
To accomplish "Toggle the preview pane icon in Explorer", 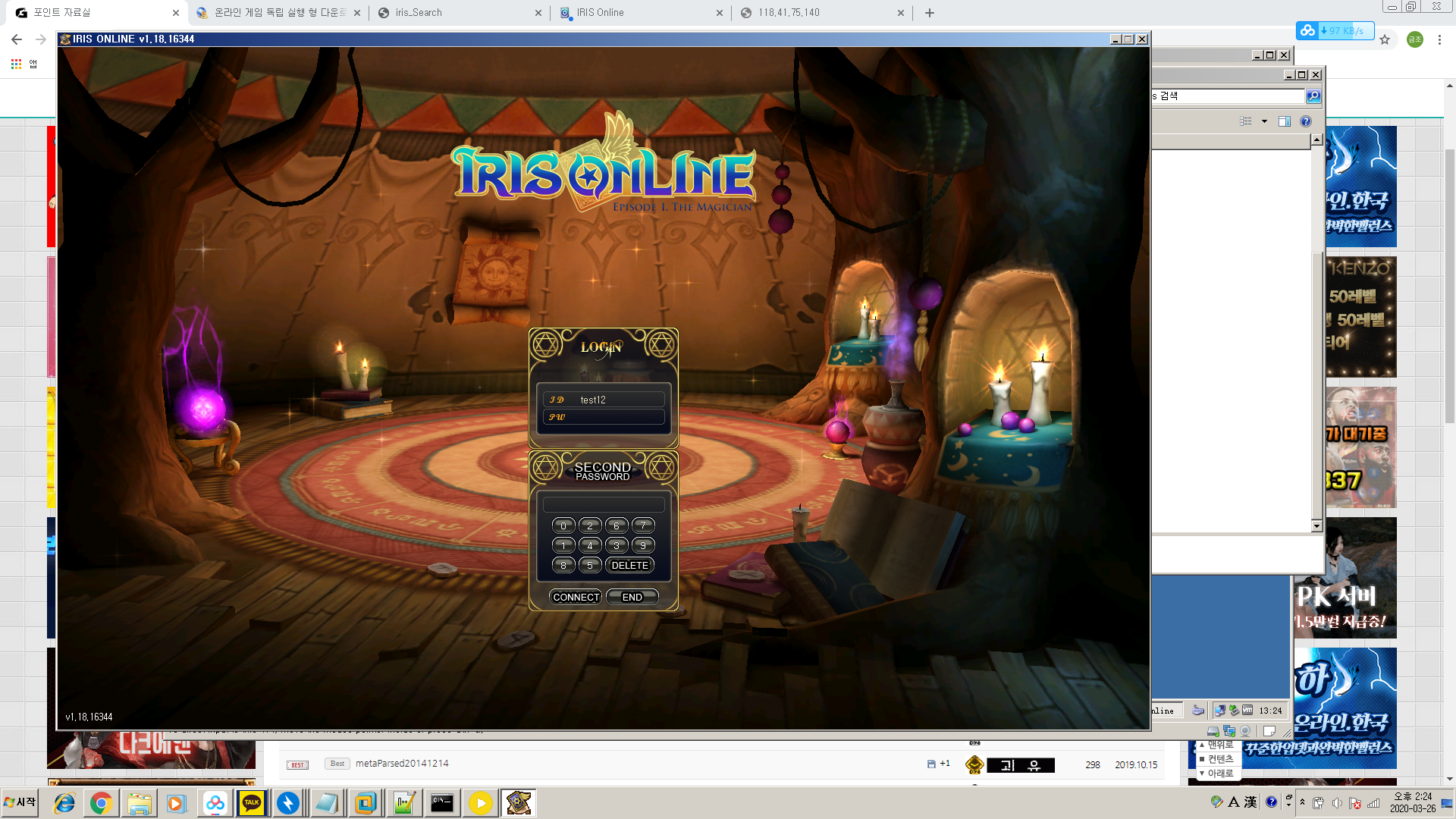I will click(x=1284, y=121).
